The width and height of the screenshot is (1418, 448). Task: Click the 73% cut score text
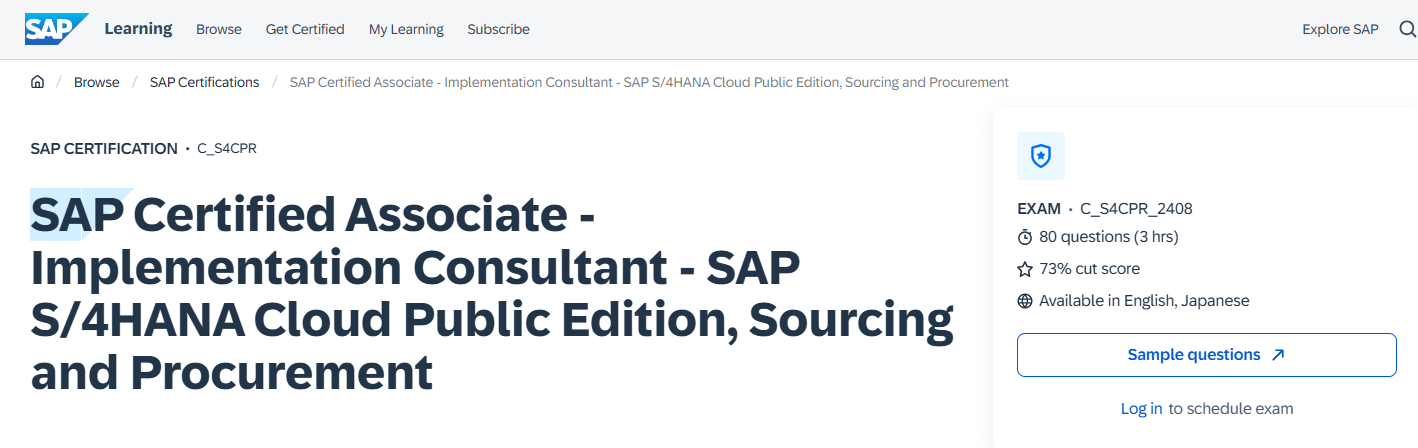[1089, 269]
